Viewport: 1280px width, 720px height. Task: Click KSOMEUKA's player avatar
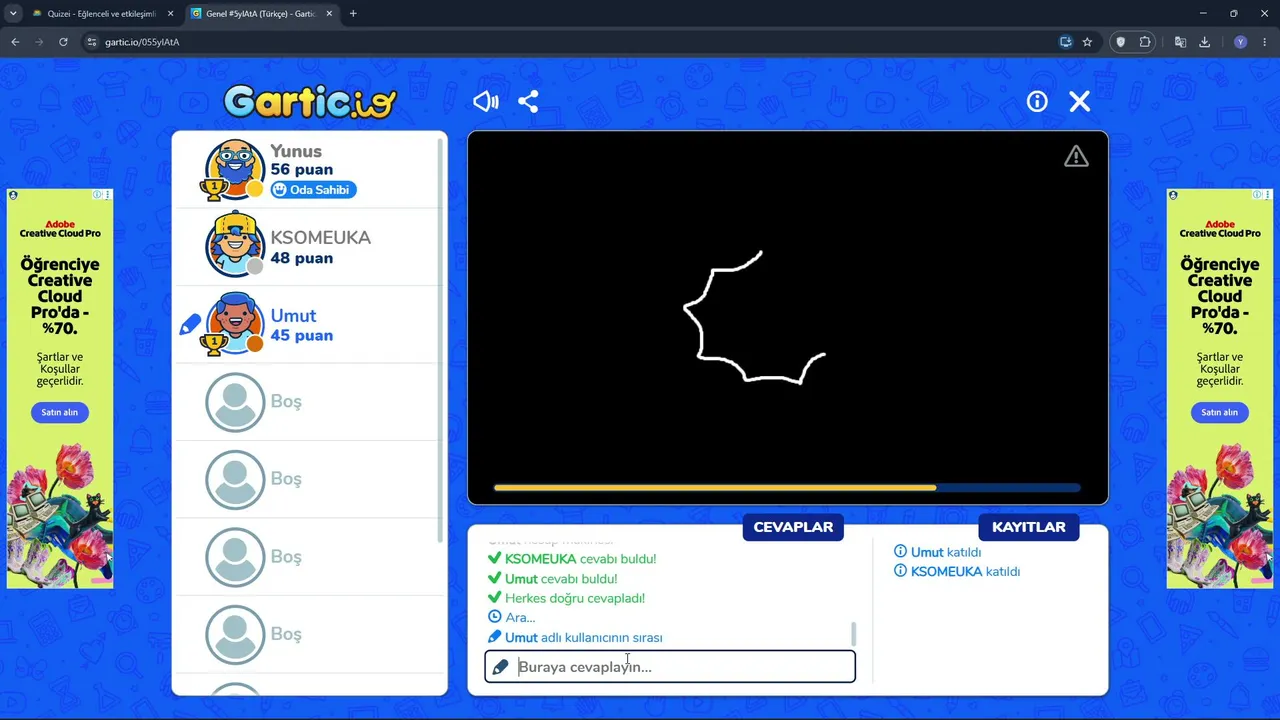coord(234,246)
